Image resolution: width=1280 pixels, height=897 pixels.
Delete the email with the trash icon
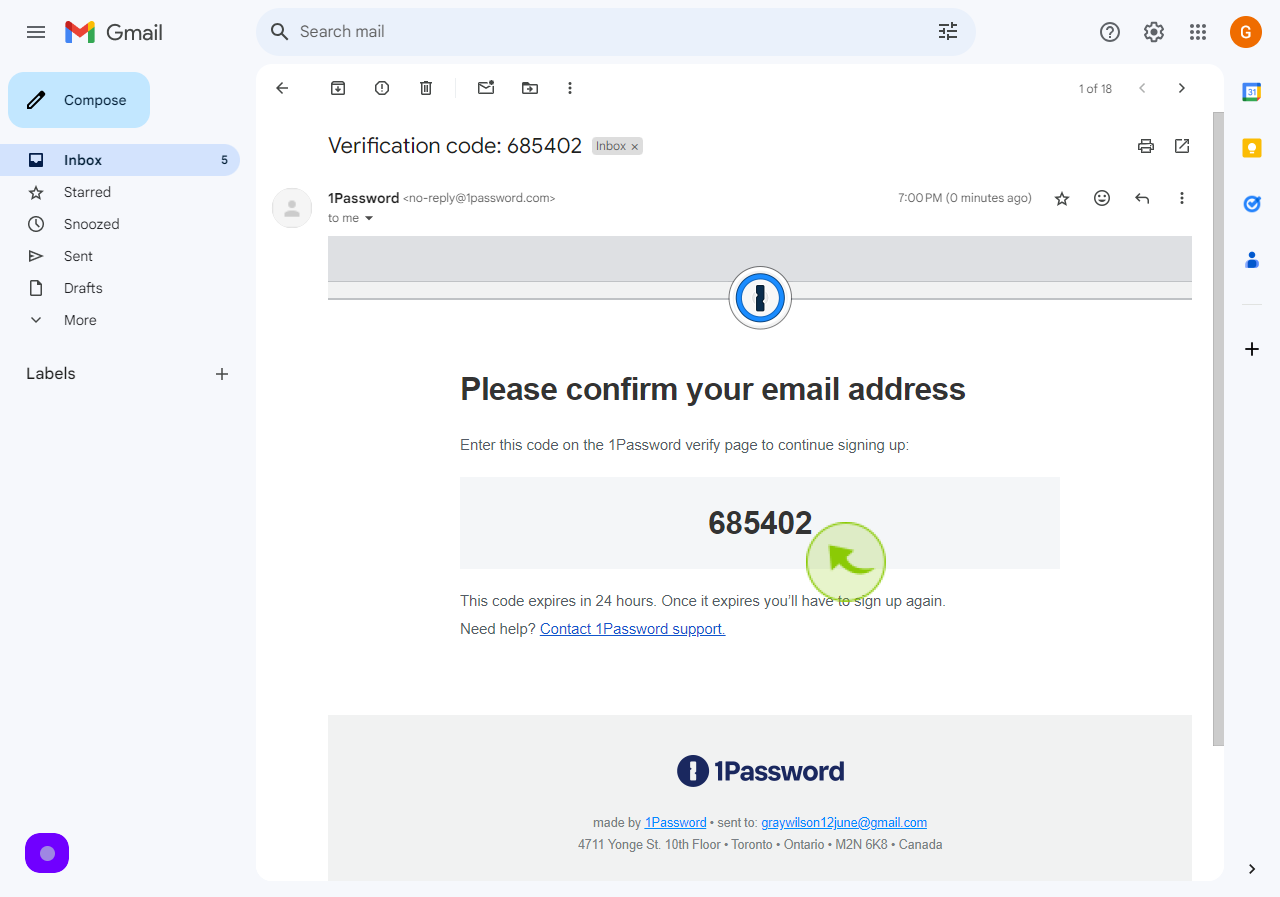(x=426, y=88)
